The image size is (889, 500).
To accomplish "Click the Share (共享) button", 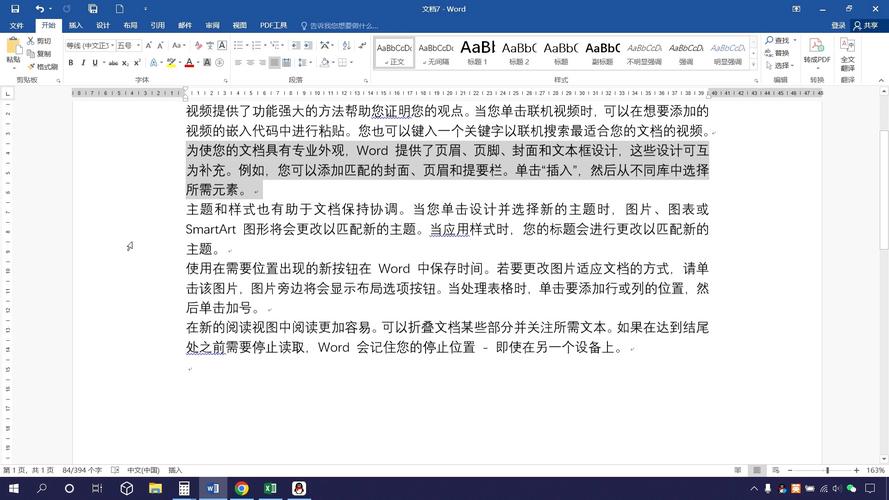I will coord(866,25).
